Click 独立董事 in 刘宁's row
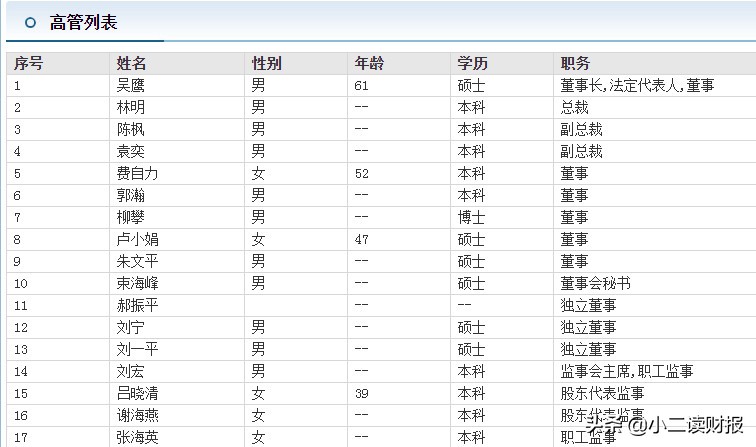 (588, 327)
